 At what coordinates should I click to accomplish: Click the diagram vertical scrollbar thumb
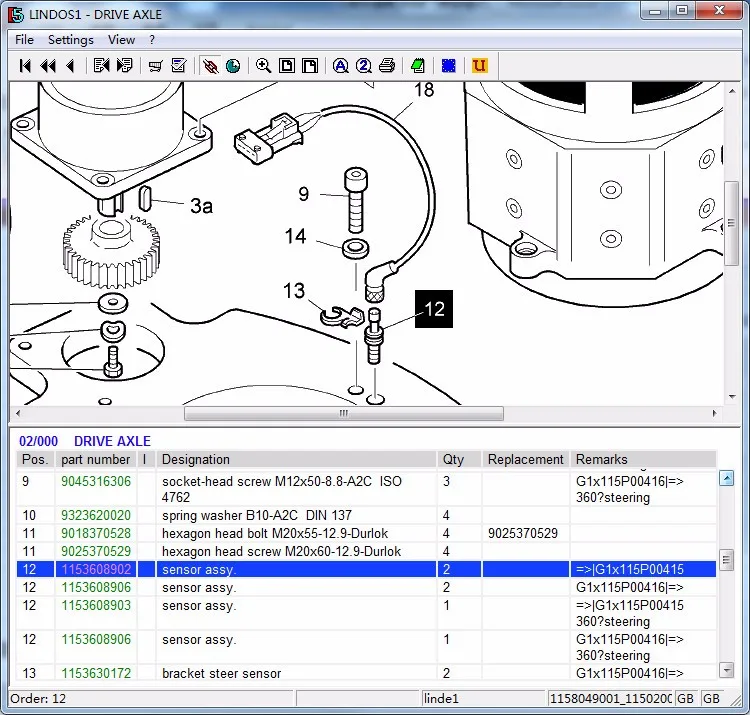coord(731,223)
